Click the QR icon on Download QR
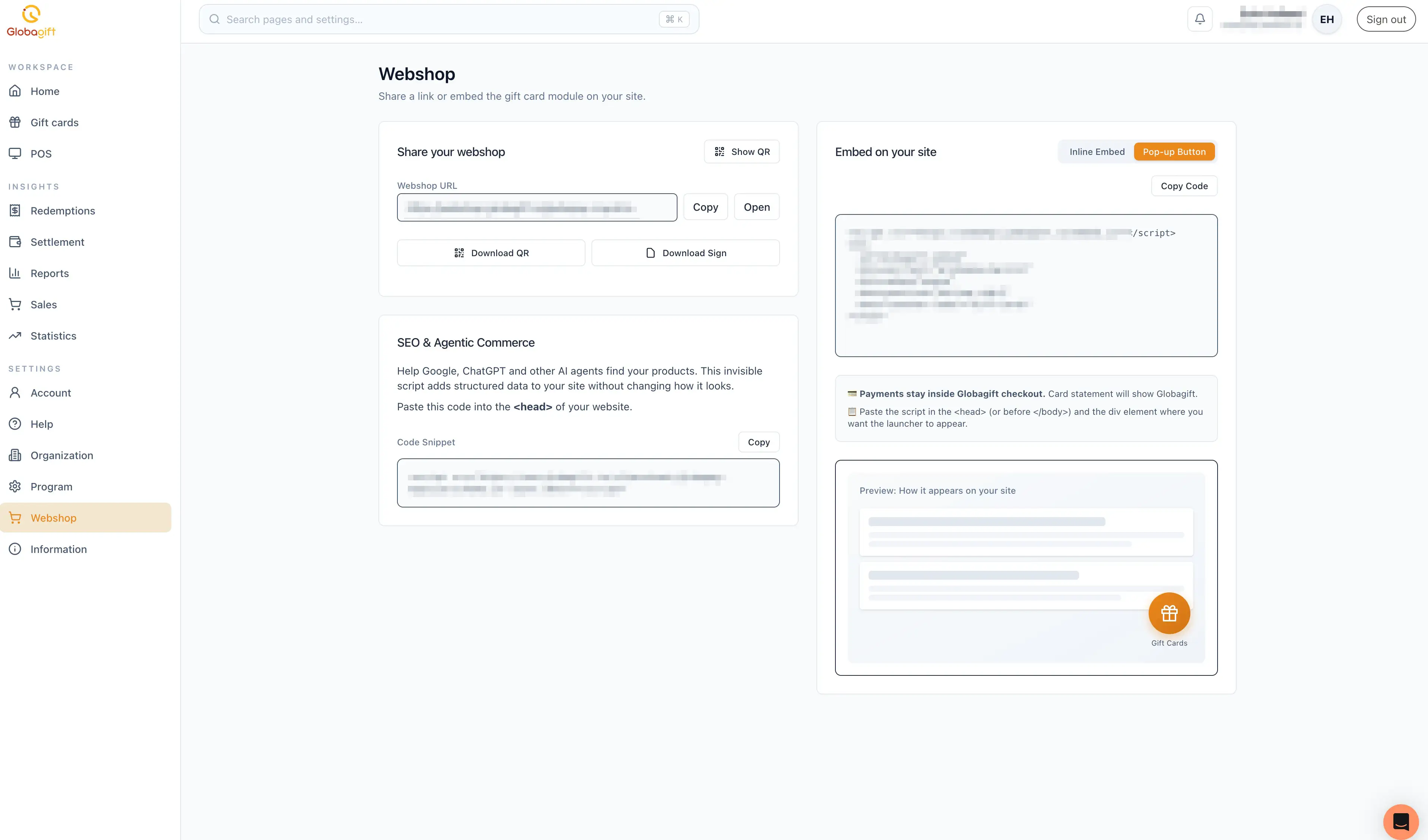 tap(459, 252)
